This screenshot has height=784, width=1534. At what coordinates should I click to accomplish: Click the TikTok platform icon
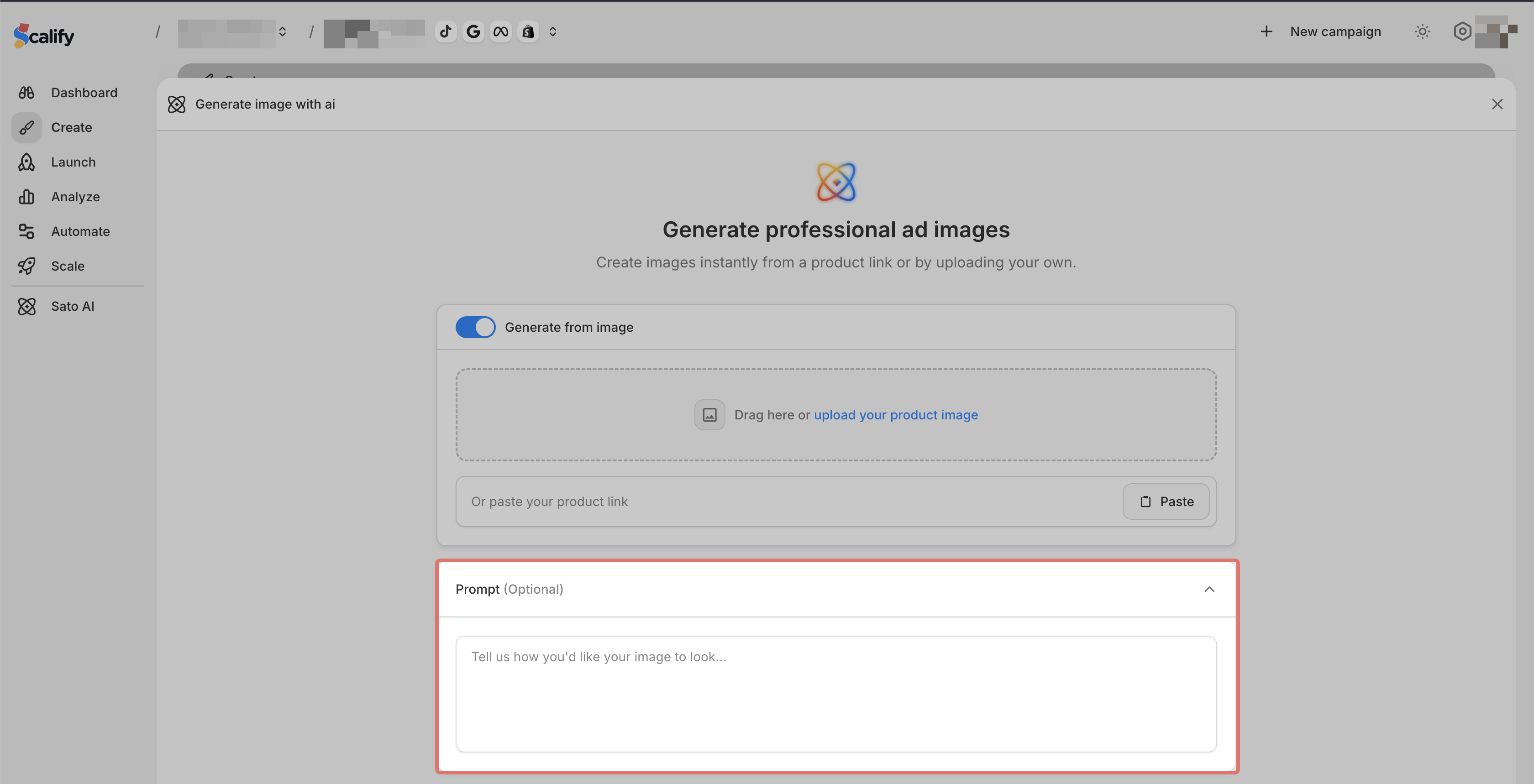coord(446,31)
